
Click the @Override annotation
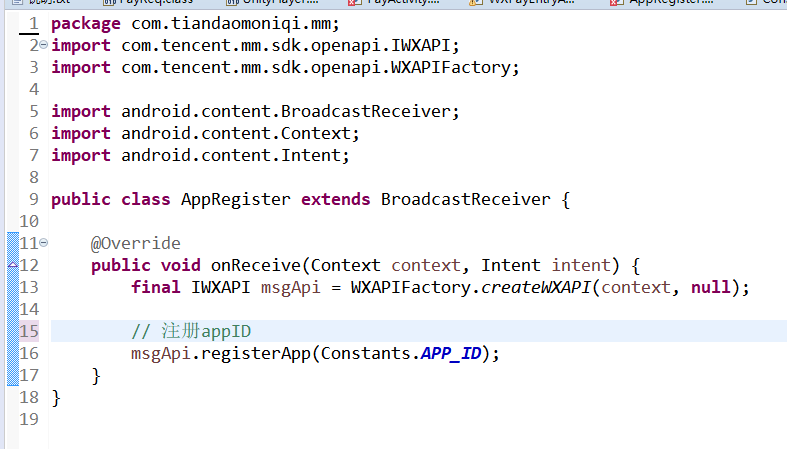click(136, 243)
